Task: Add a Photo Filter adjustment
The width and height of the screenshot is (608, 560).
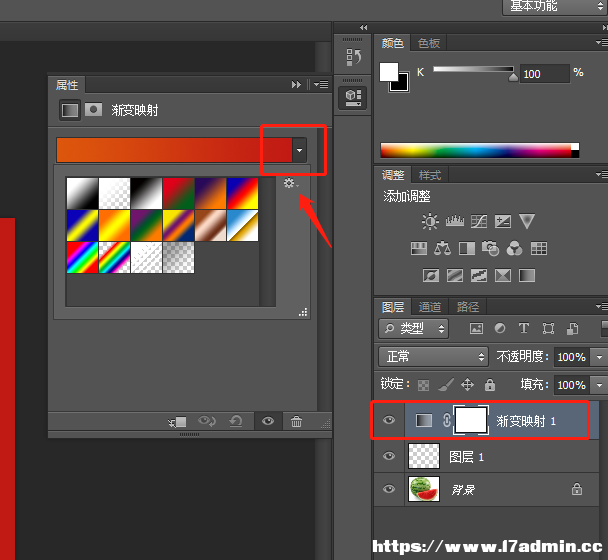Action: 491,249
